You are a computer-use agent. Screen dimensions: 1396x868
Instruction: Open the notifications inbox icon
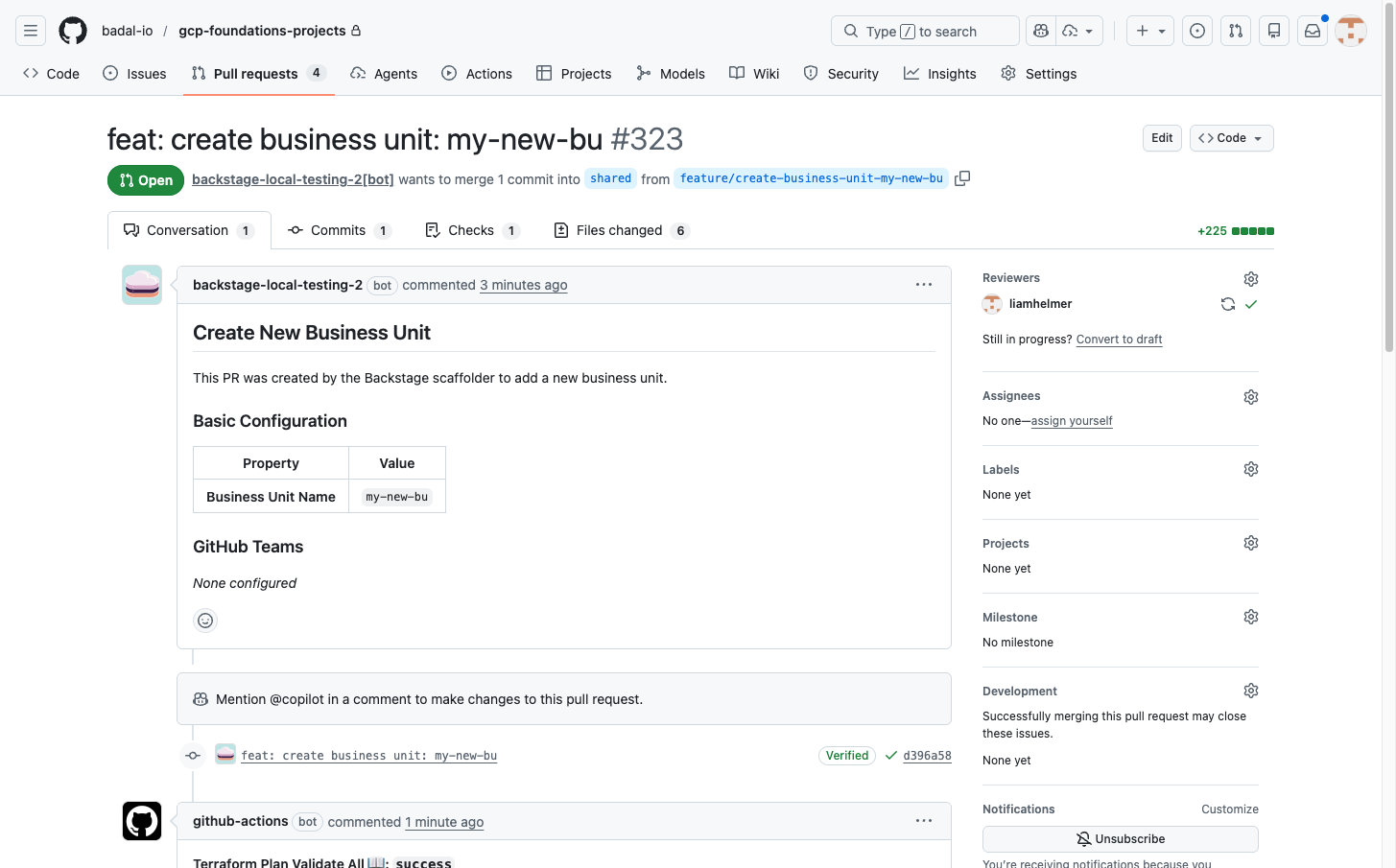coord(1313,31)
